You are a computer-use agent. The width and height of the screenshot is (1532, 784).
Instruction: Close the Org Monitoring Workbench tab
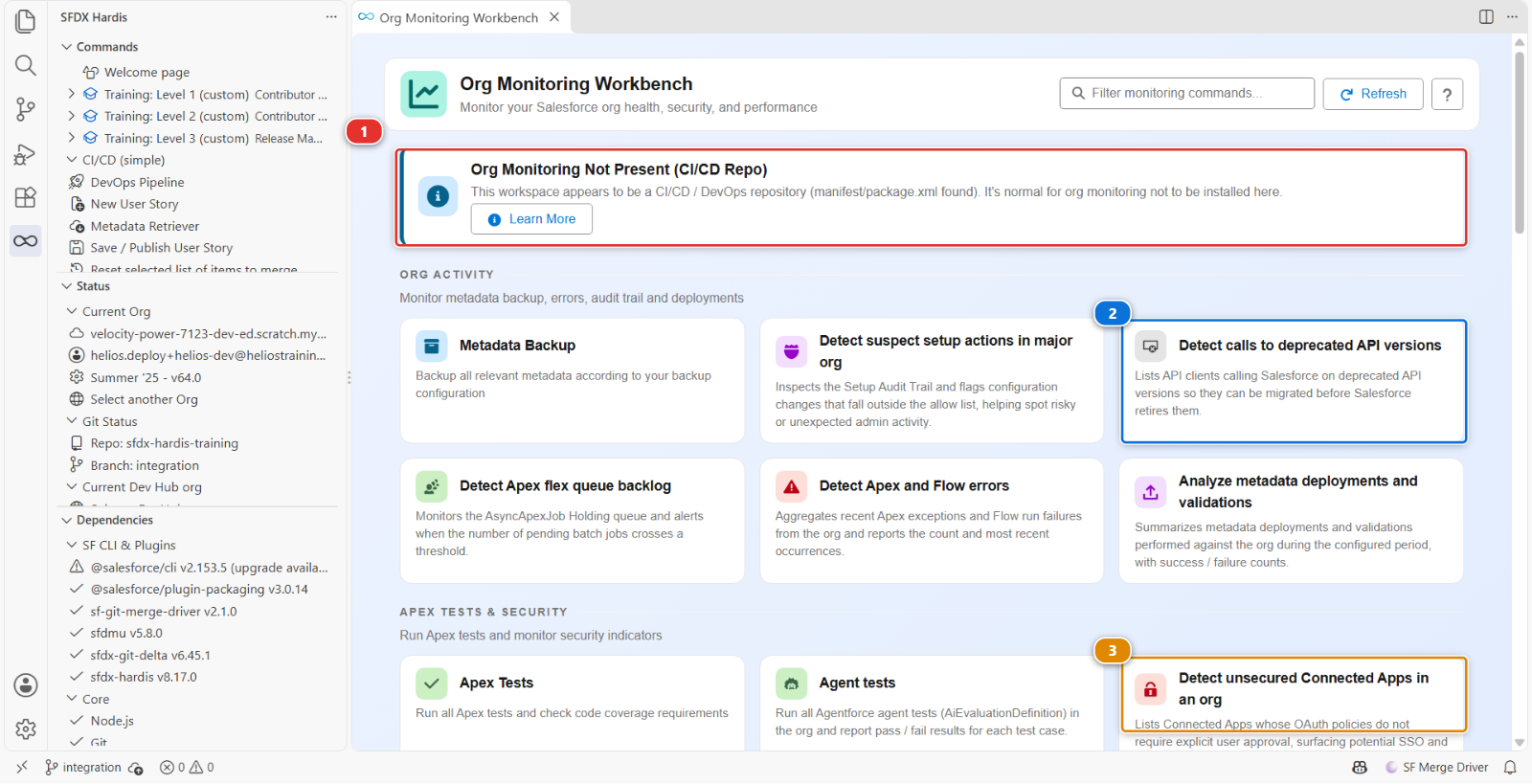tap(554, 17)
